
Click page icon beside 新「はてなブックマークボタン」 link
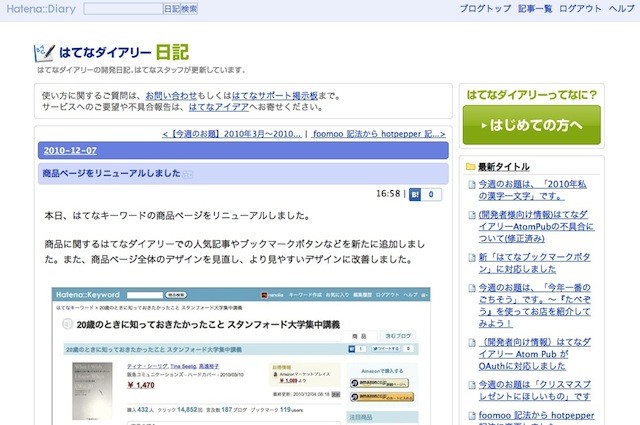(x=472, y=257)
